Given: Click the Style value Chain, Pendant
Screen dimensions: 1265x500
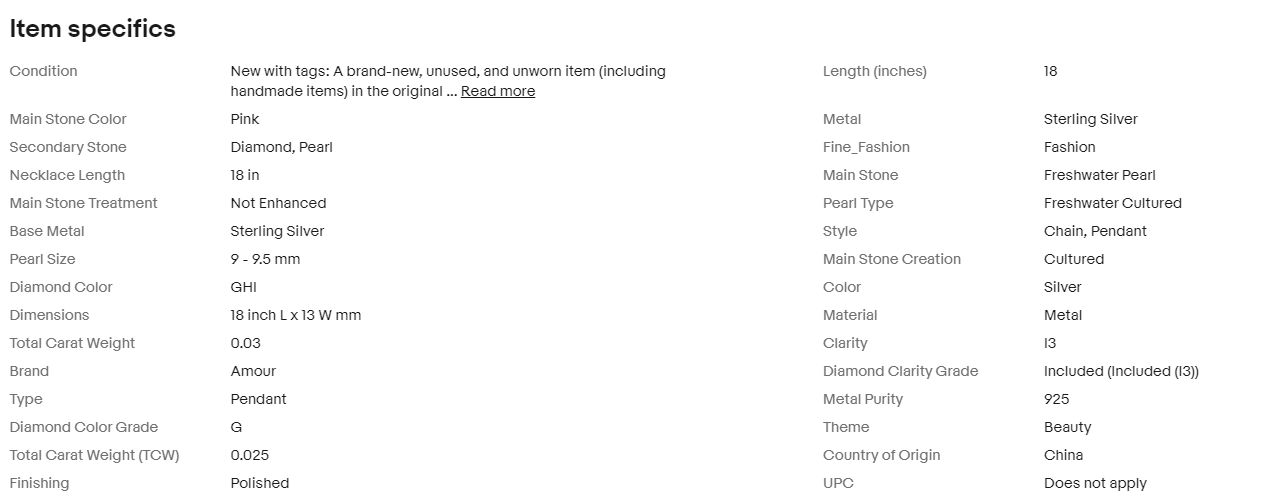Looking at the screenshot, I should pos(1095,231).
